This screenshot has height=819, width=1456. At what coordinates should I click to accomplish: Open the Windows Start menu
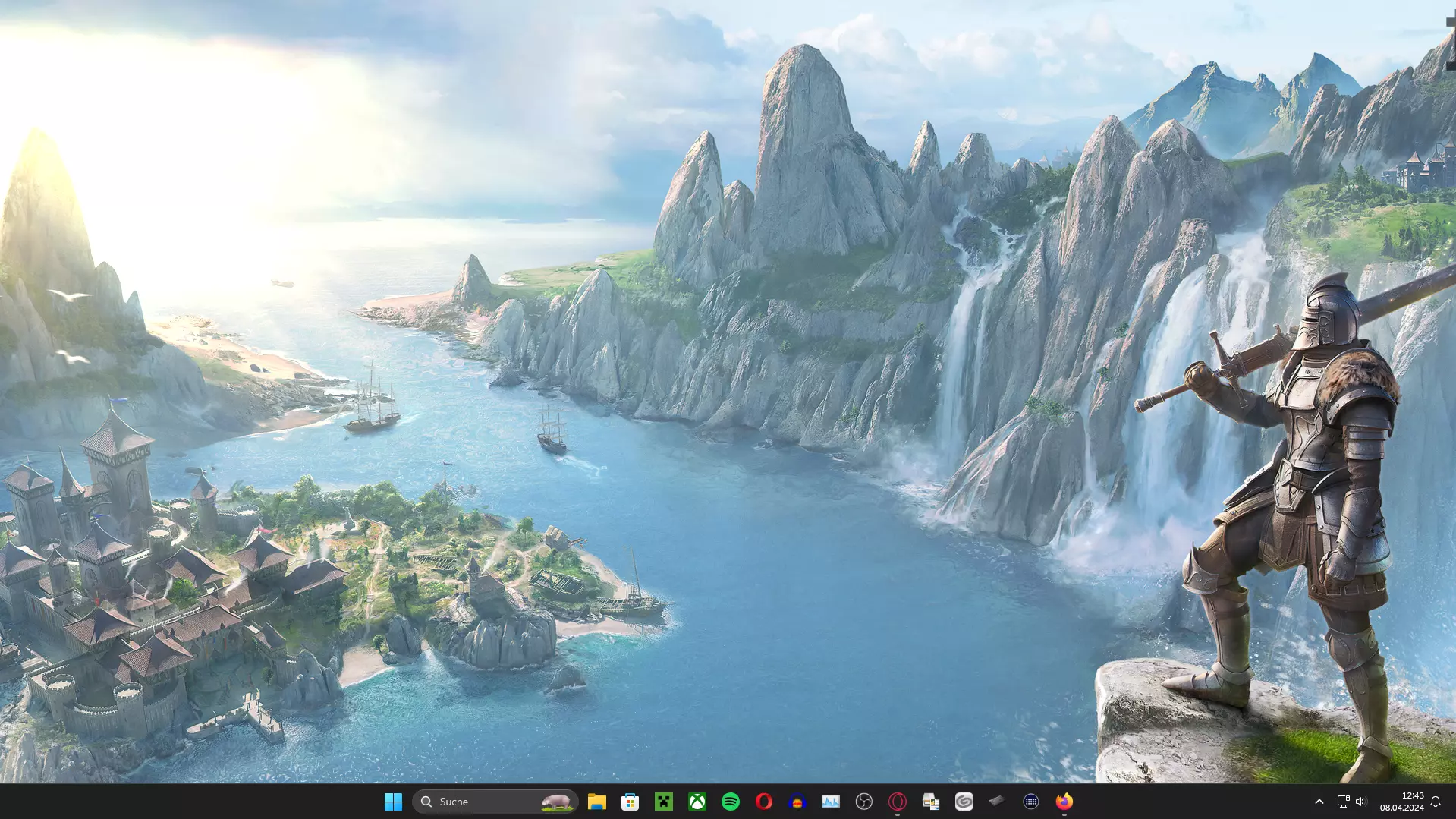(x=393, y=802)
